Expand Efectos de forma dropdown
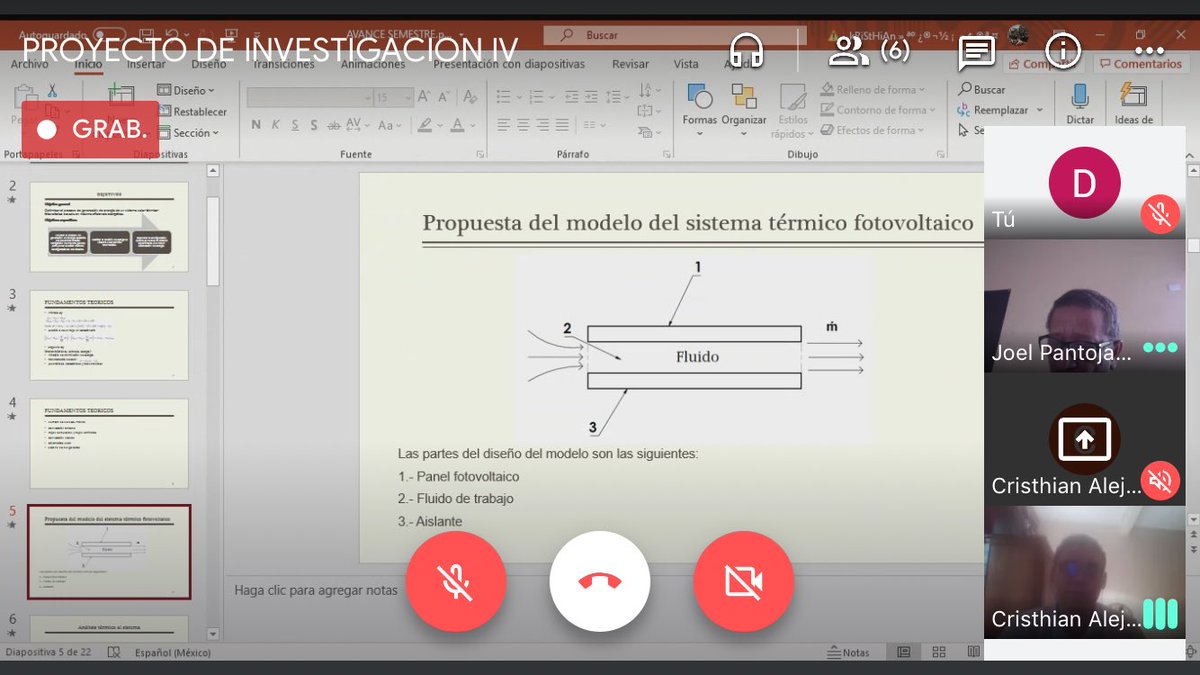The width and height of the screenshot is (1200, 675). pyautogui.click(x=870, y=130)
